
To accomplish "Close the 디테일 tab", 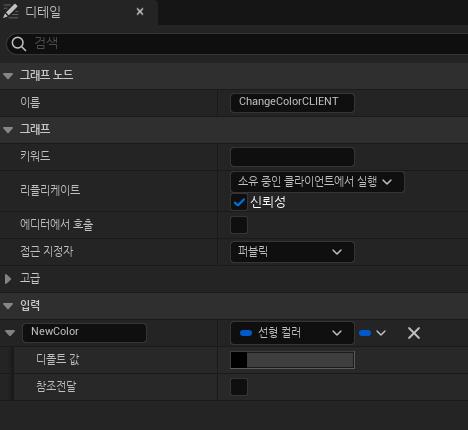I will pyautogui.click(x=140, y=12).
